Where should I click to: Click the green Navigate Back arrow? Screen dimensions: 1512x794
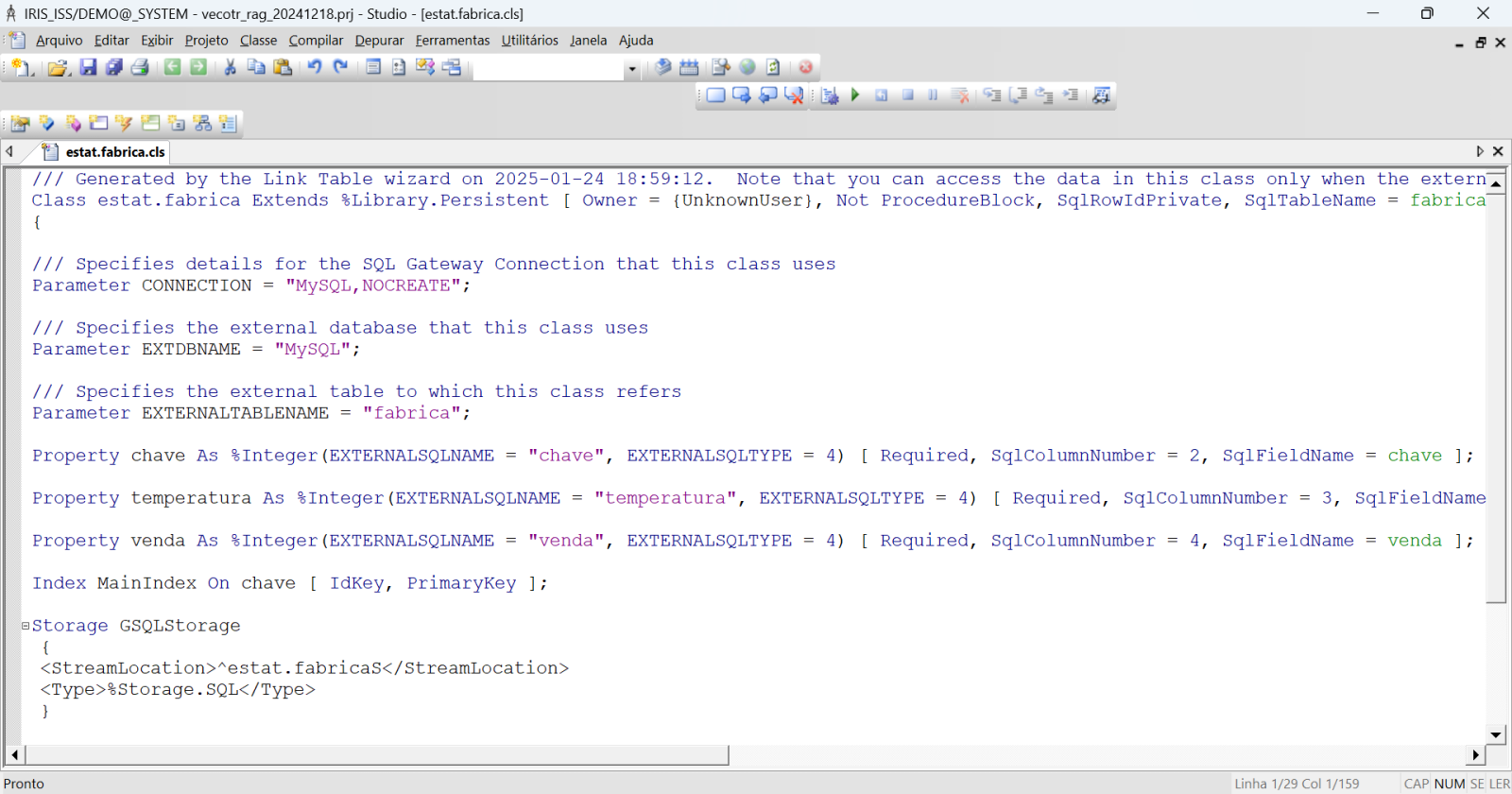pyautogui.click(x=172, y=67)
